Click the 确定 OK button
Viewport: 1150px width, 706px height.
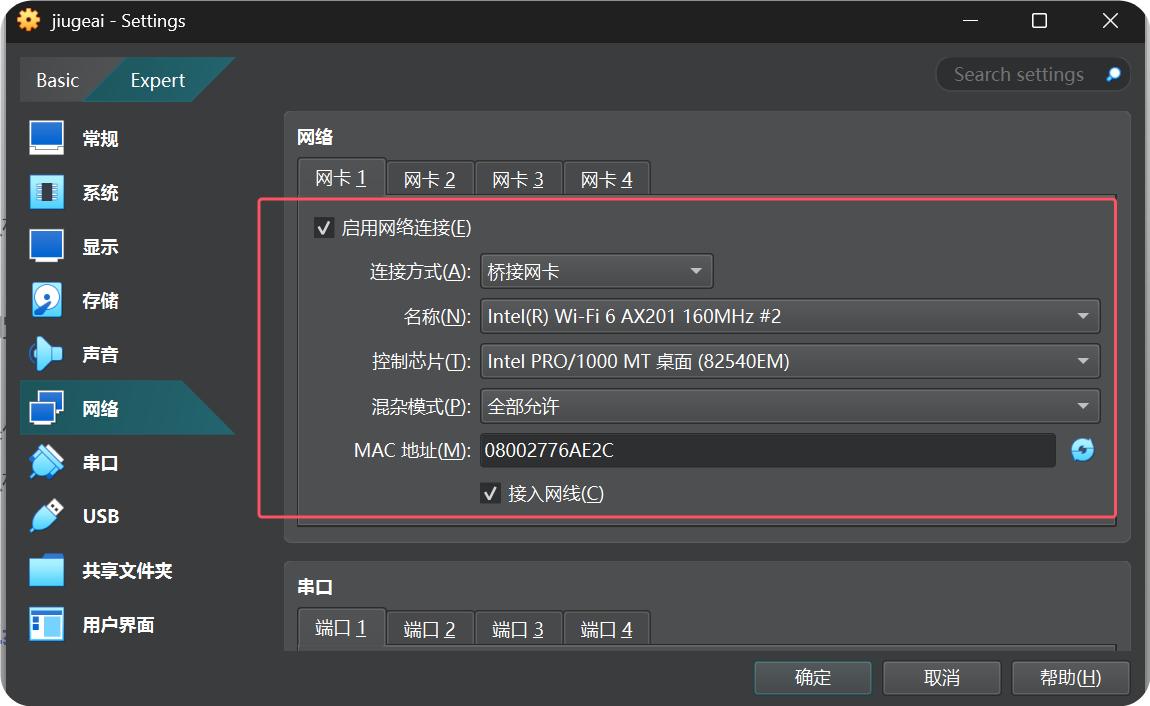coord(813,677)
